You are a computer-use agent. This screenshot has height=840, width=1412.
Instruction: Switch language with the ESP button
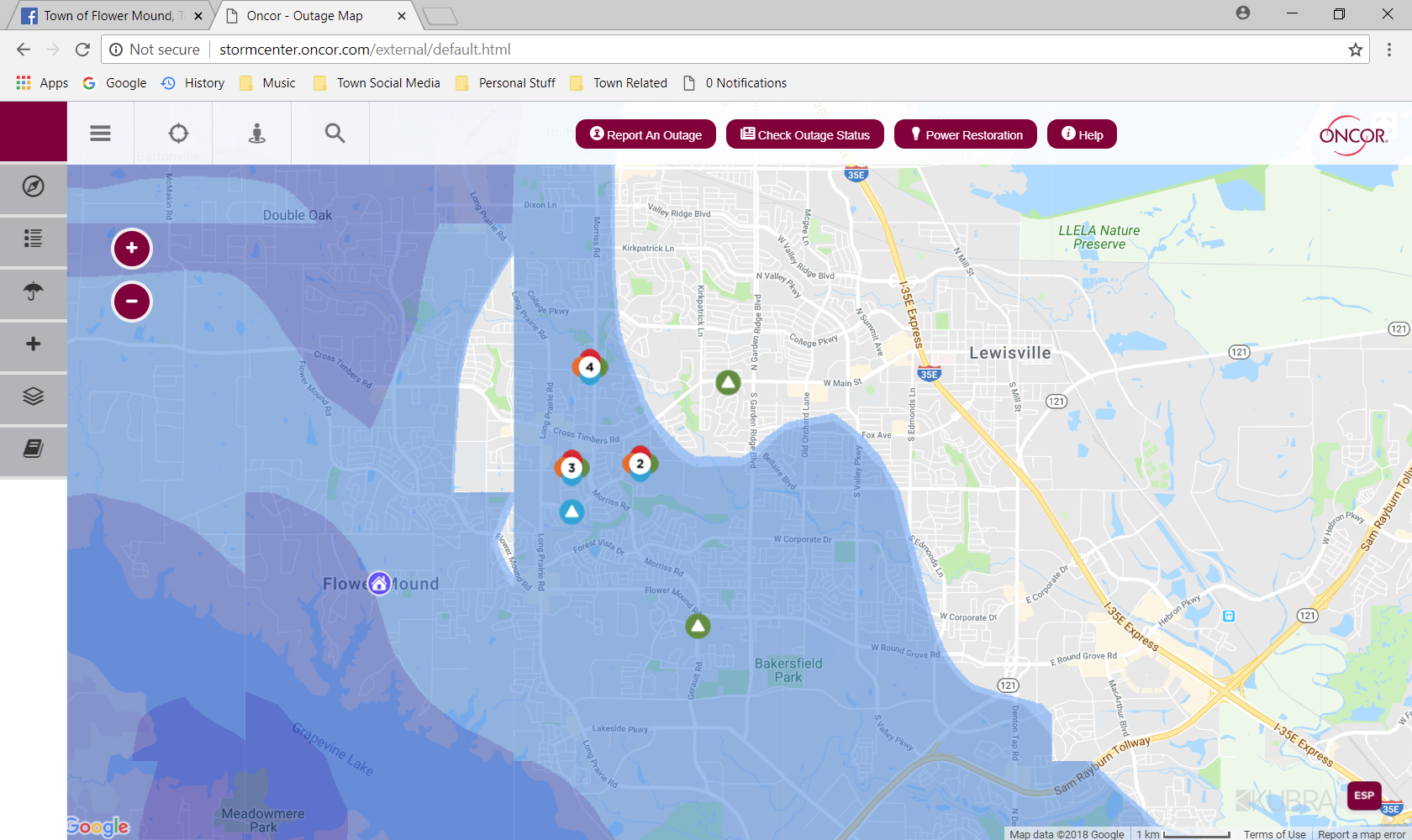point(1364,795)
